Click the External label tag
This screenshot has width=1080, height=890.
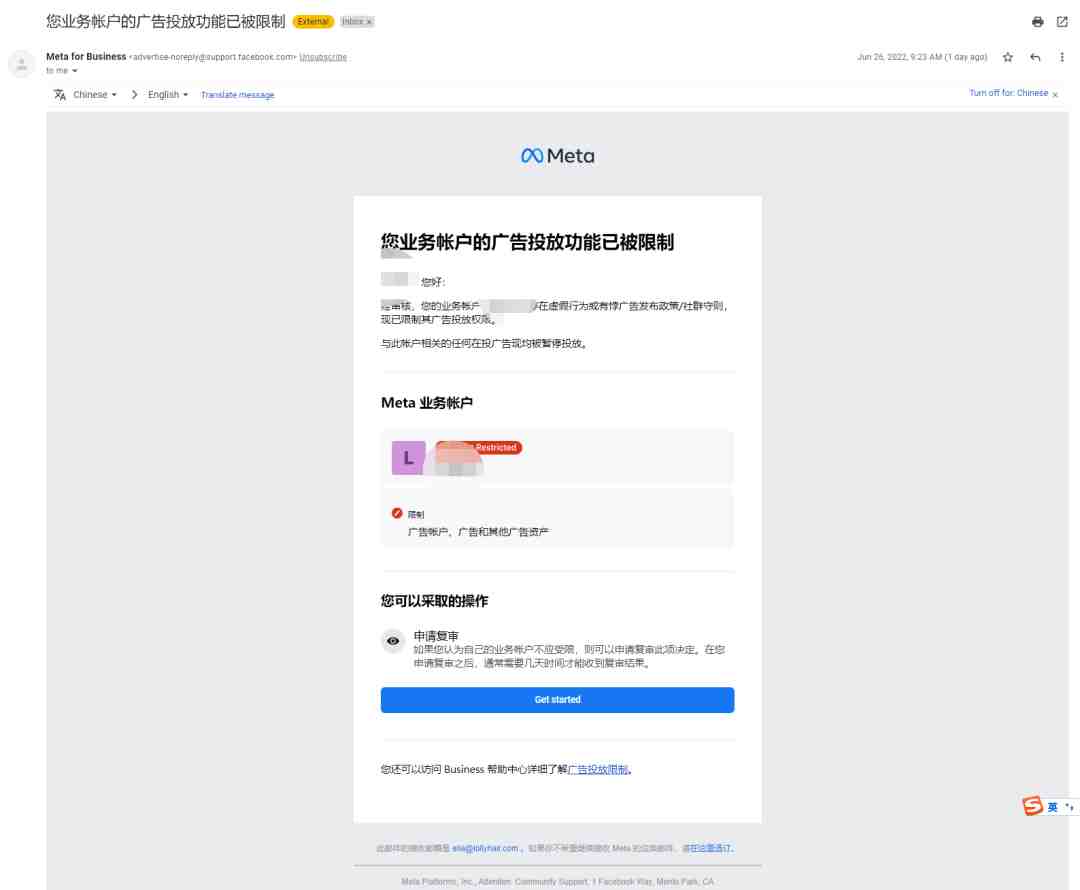point(313,22)
